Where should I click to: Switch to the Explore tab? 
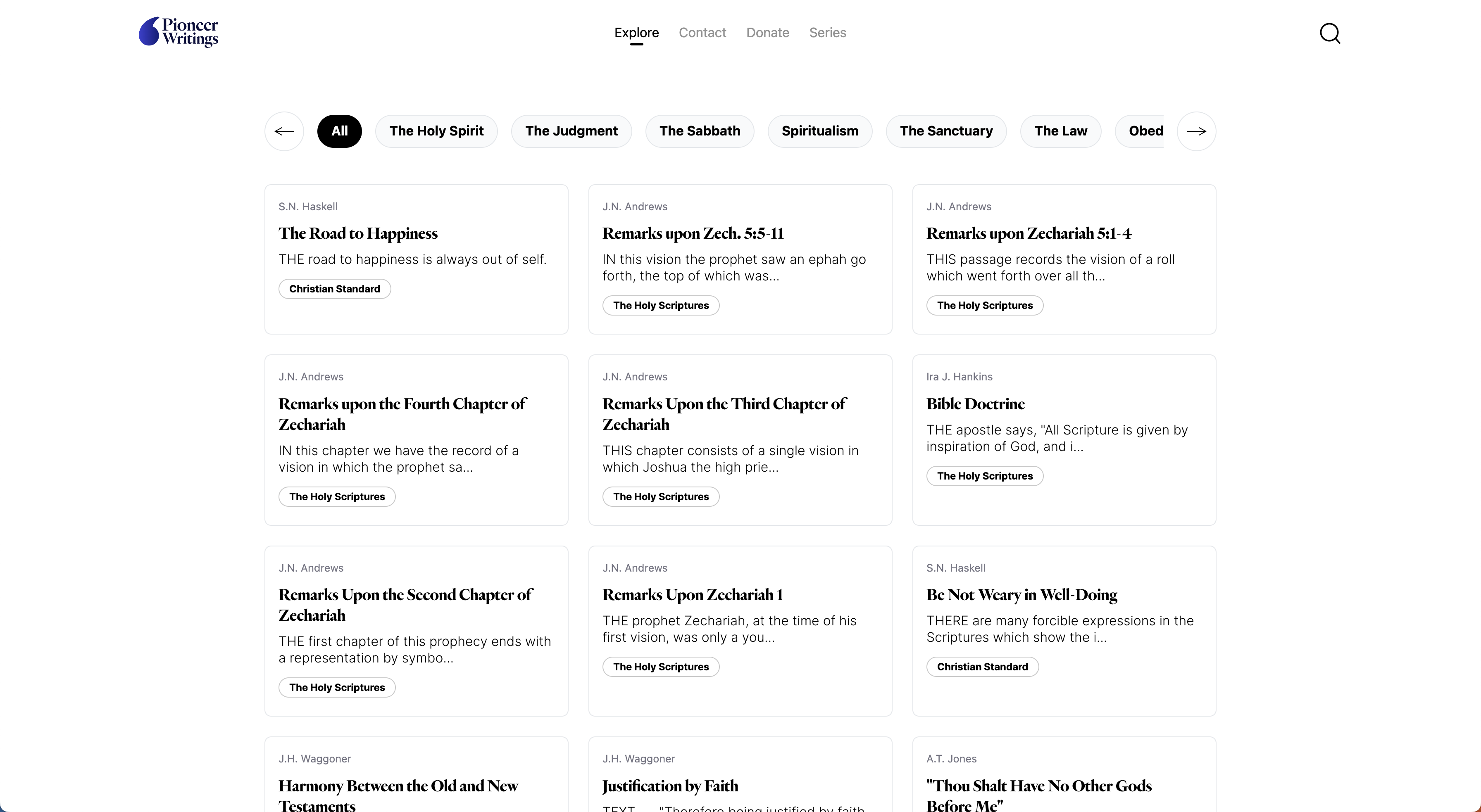(x=636, y=33)
